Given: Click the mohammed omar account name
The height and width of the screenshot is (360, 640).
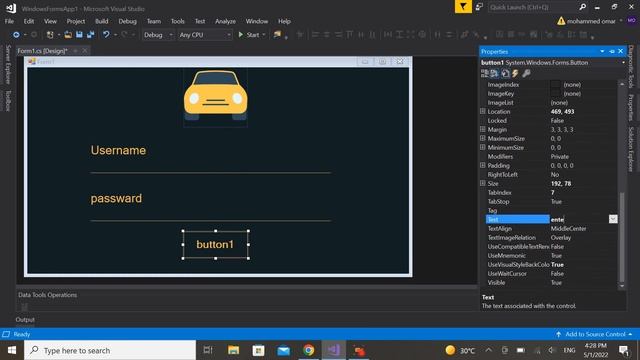Looking at the screenshot, I should [591, 21].
